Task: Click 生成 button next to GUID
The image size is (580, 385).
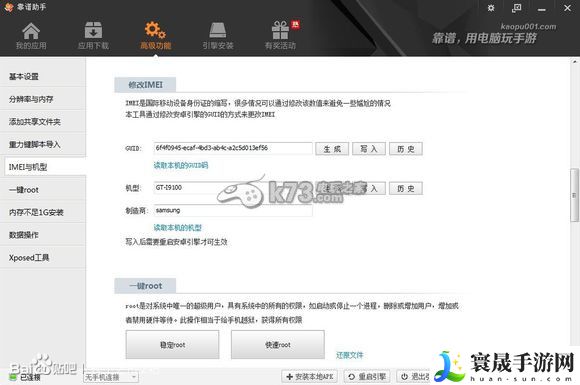Action: coord(332,149)
